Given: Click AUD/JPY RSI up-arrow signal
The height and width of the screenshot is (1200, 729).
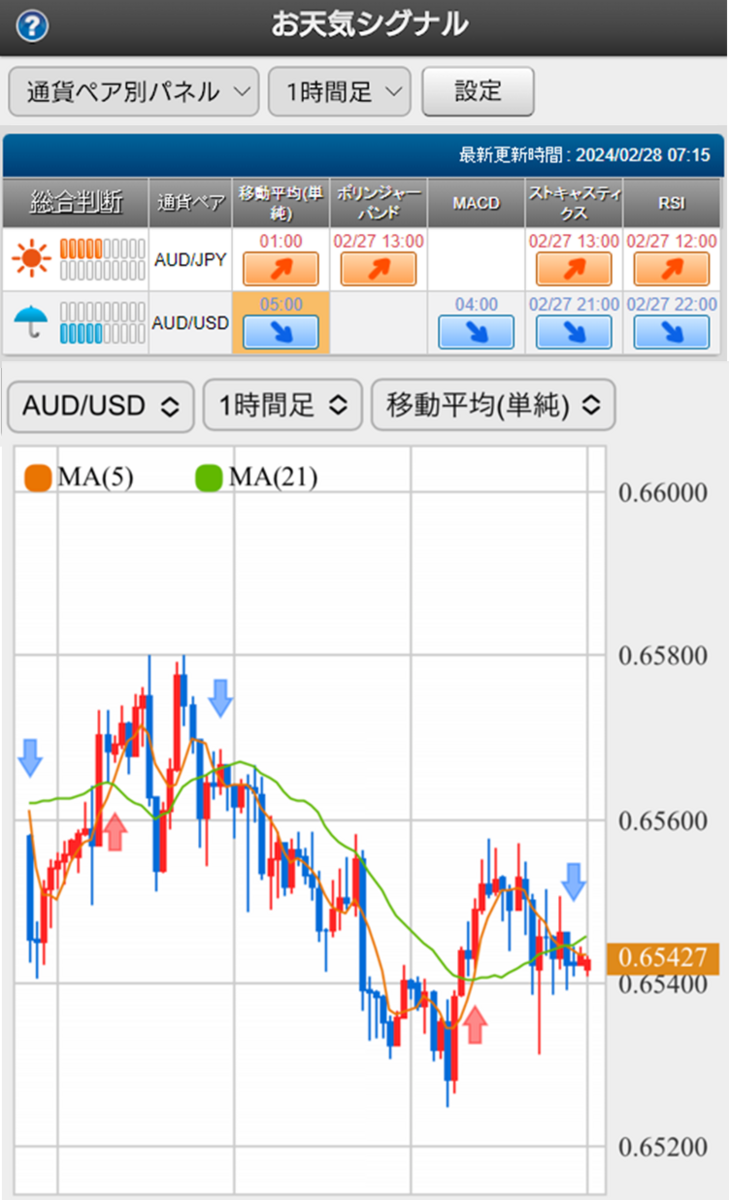Looking at the screenshot, I should coord(672,269).
